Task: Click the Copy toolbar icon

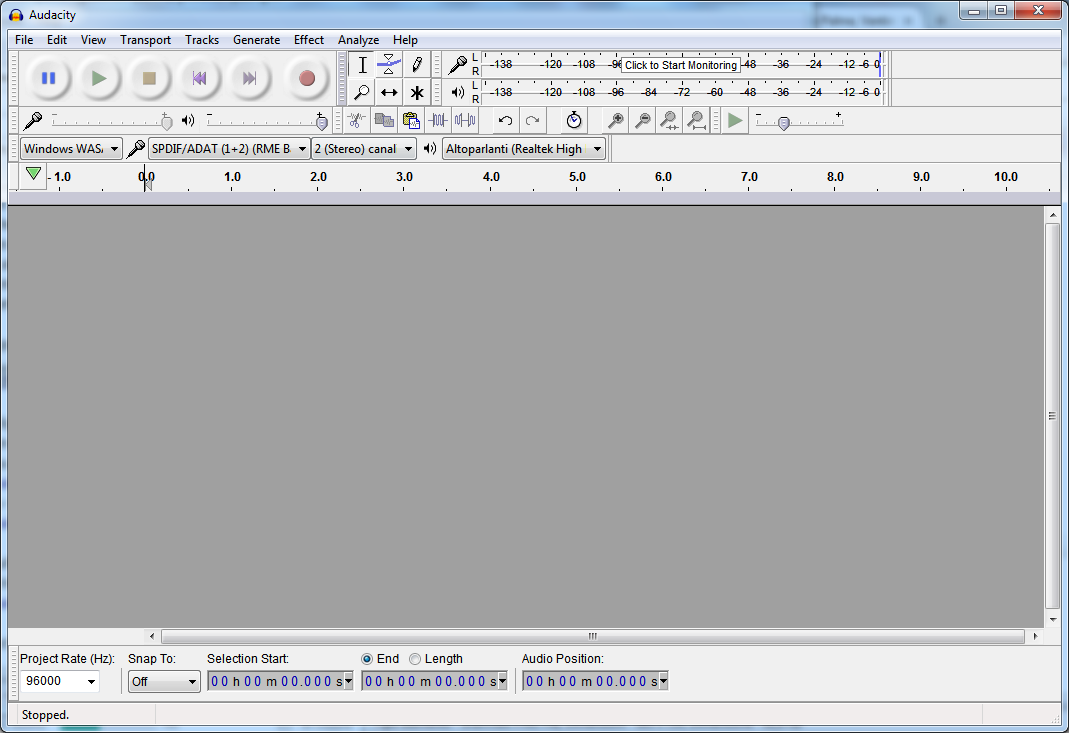Action: pyautogui.click(x=384, y=121)
